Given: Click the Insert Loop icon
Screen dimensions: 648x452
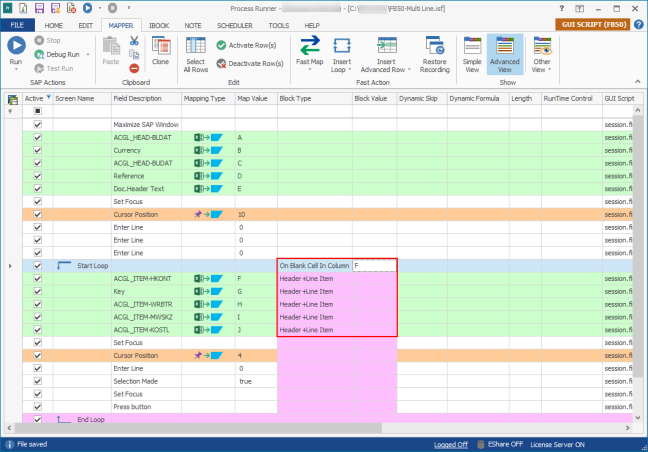Looking at the screenshot, I should [342, 45].
